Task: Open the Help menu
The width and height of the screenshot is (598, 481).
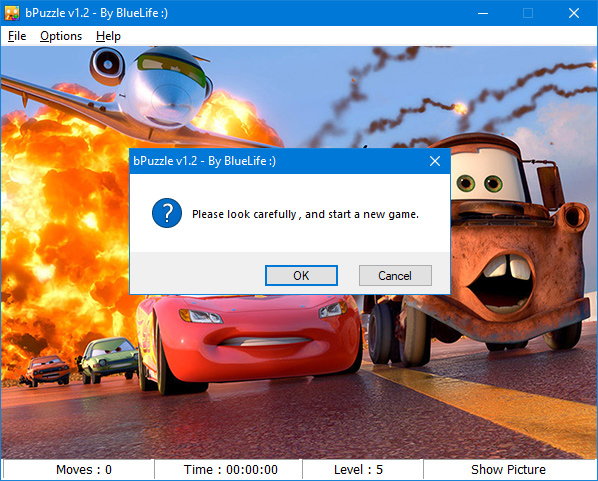Action: pyautogui.click(x=108, y=36)
